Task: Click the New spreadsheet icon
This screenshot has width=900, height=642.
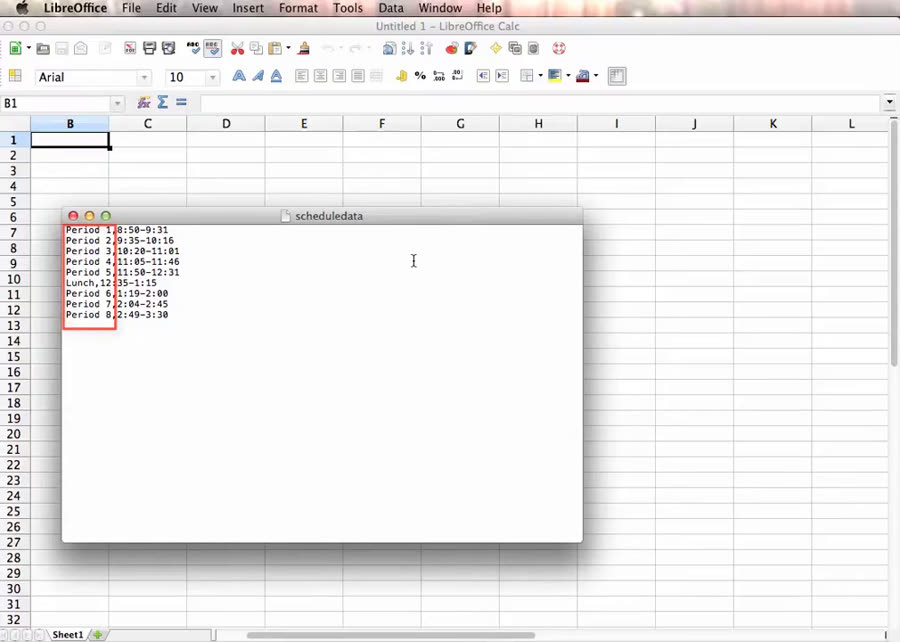Action: pyautogui.click(x=15, y=48)
